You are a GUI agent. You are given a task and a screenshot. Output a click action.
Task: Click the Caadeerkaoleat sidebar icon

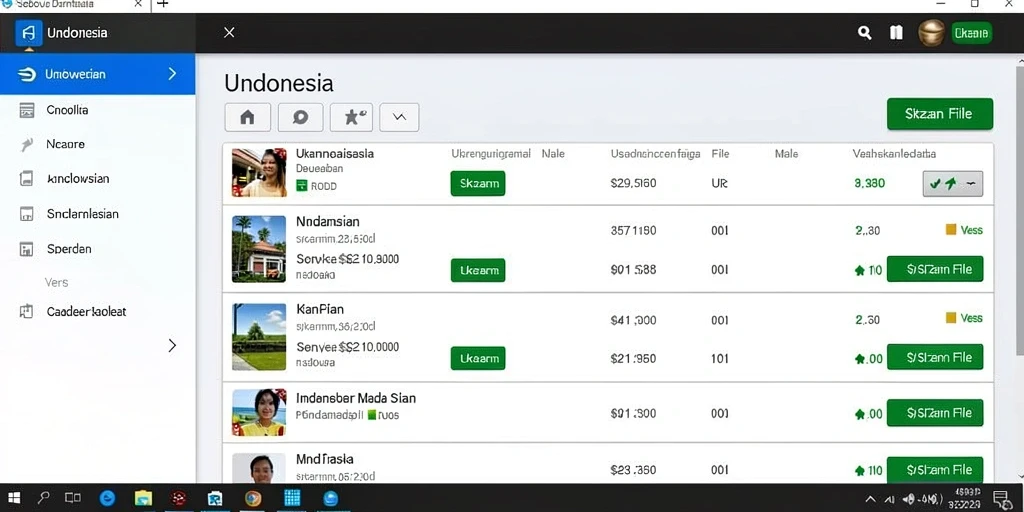coord(27,312)
